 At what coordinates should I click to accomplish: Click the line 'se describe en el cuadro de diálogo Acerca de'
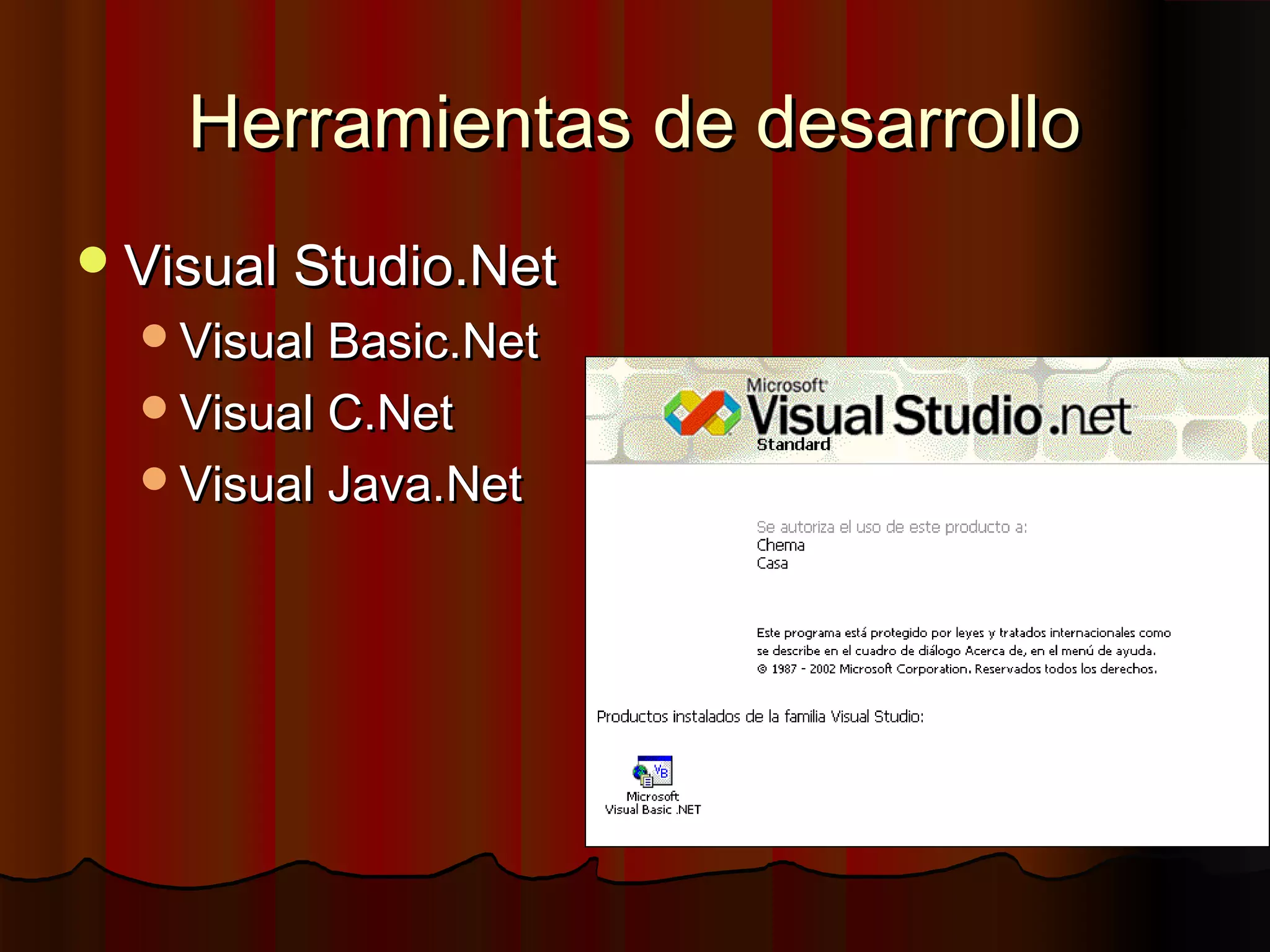[x=956, y=651]
